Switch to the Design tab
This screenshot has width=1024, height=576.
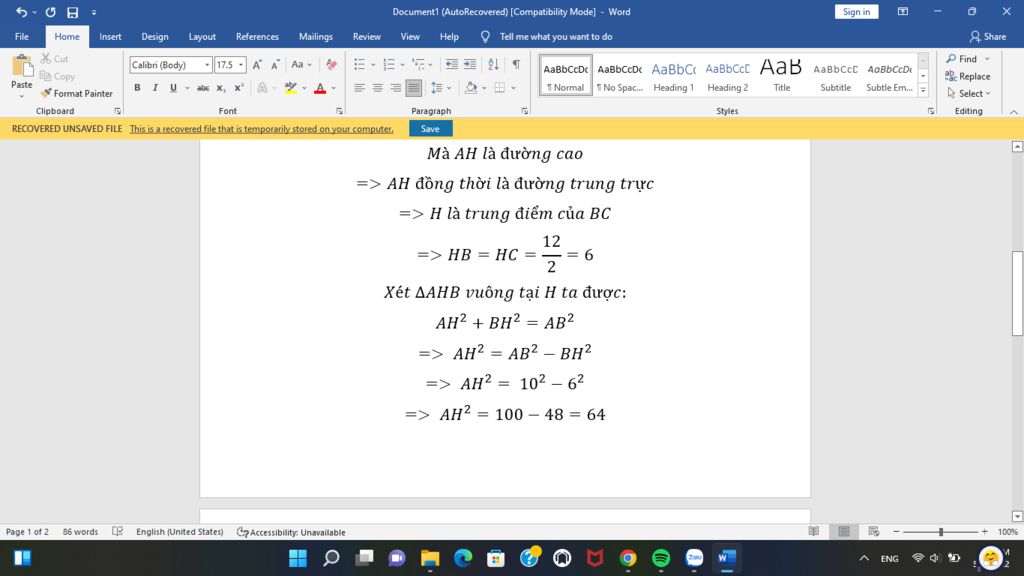coord(155,37)
